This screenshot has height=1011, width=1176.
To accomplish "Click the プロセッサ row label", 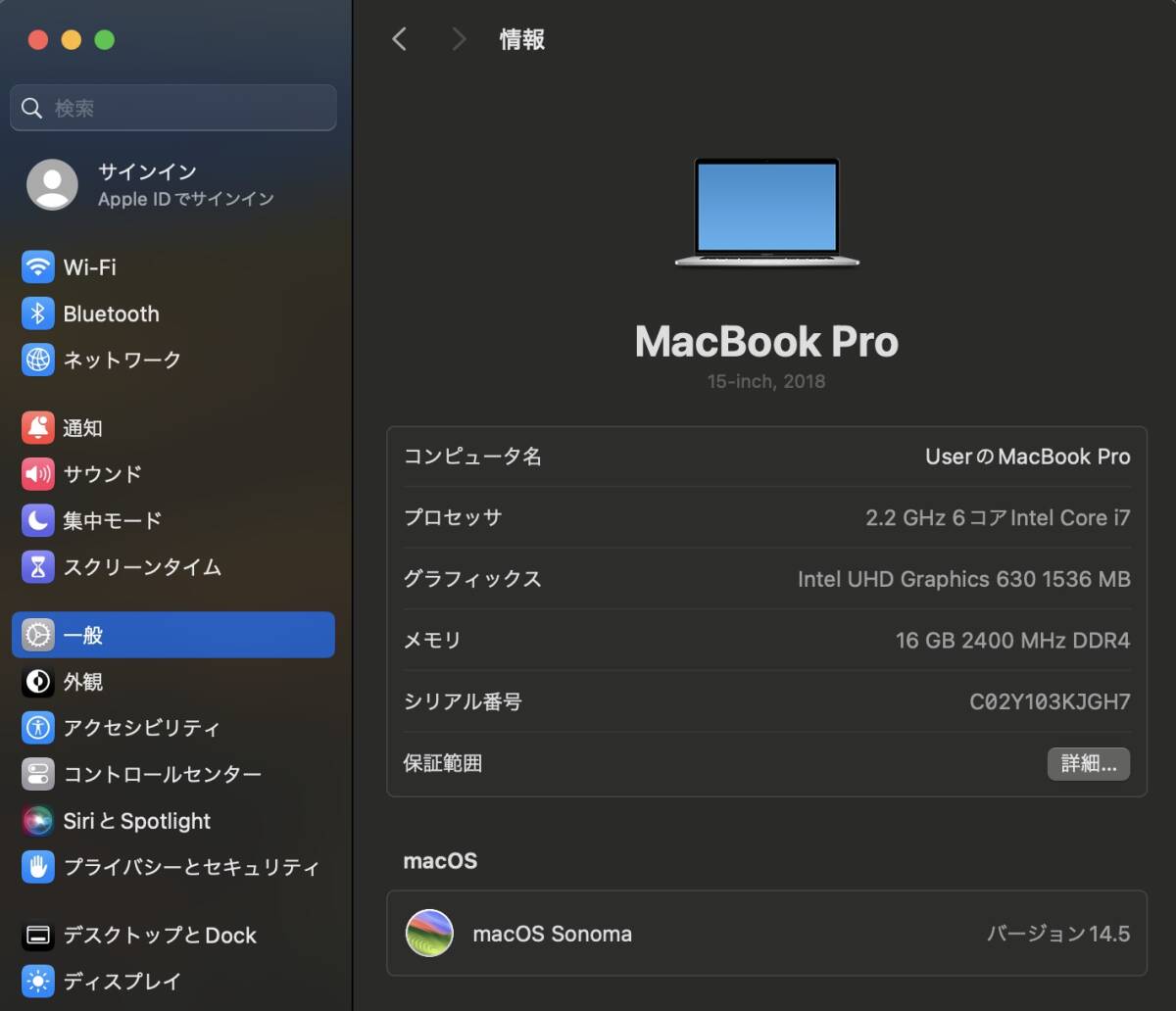I will tap(453, 518).
